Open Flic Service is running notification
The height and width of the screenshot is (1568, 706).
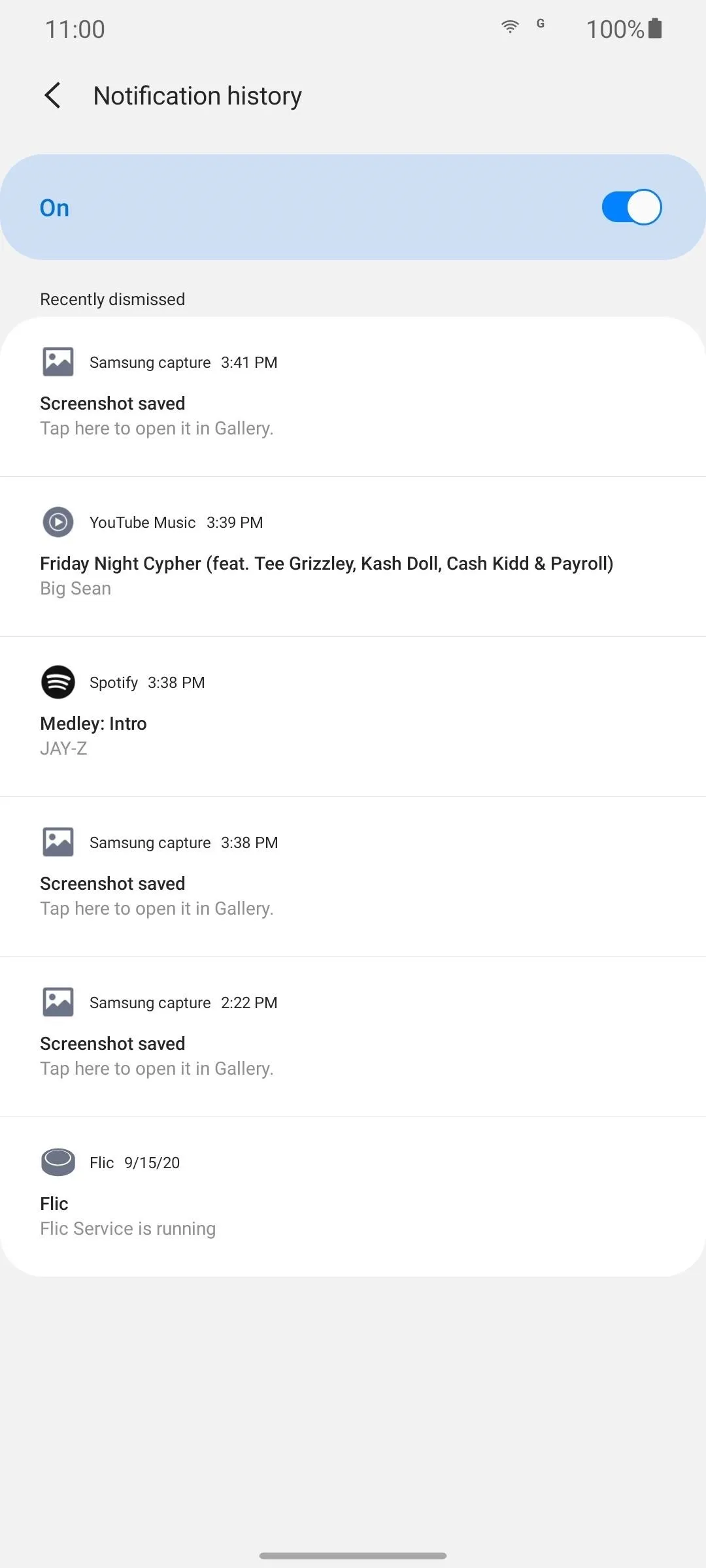353,1197
